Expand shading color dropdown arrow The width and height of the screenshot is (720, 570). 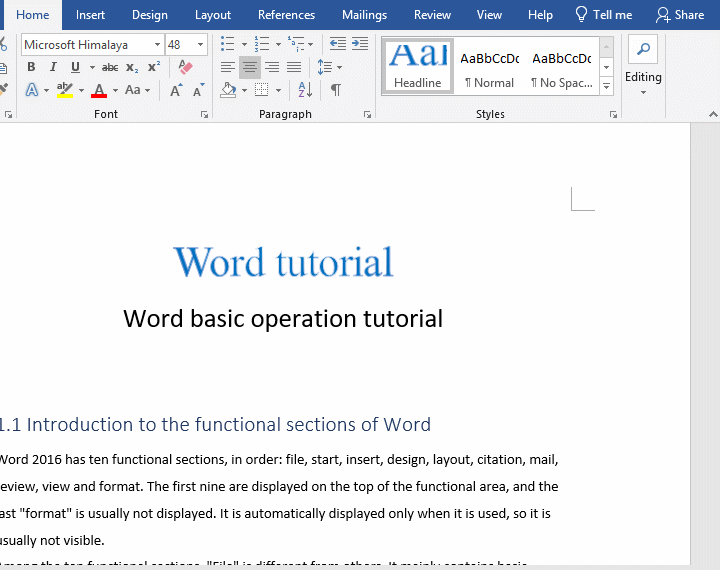(x=244, y=90)
